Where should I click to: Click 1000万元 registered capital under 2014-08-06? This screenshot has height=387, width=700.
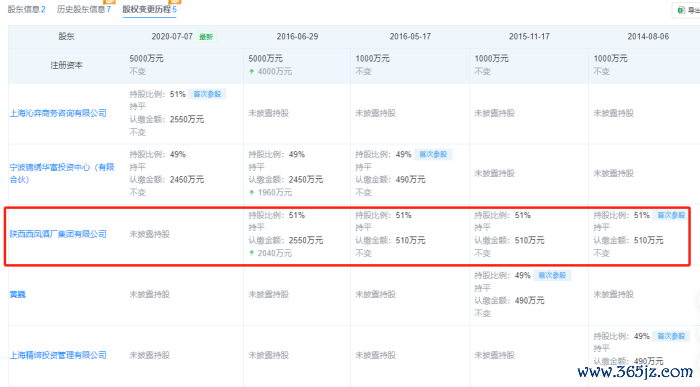(610, 58)
